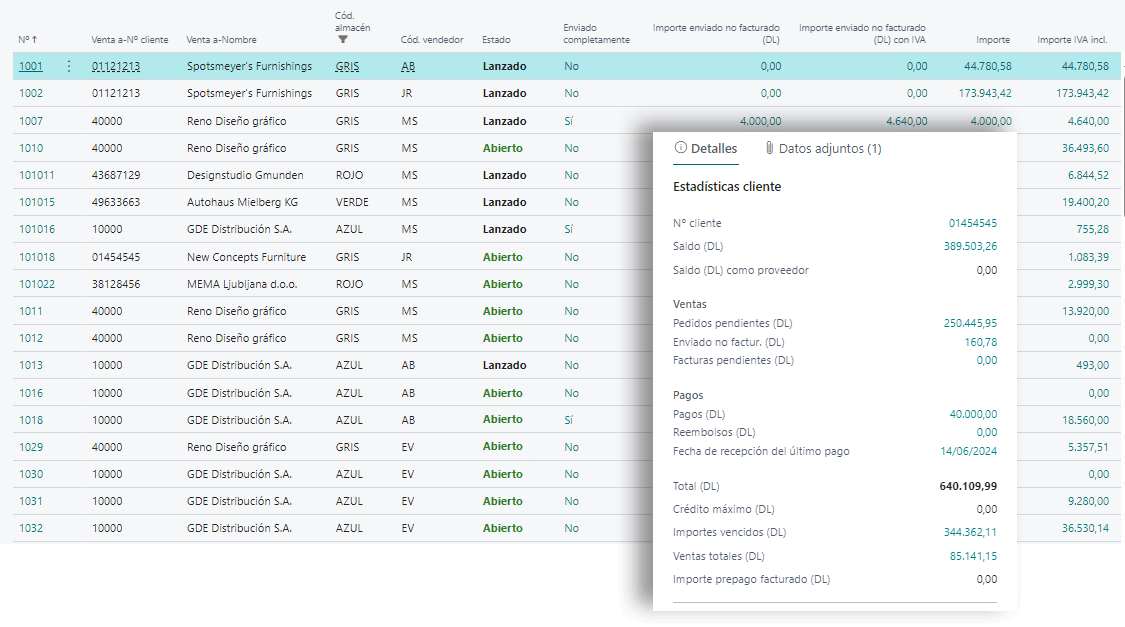The width and height of the screenshot is (1125, 627).
Task: Click the info icon beside Detalles
Action: pos(681,148)
